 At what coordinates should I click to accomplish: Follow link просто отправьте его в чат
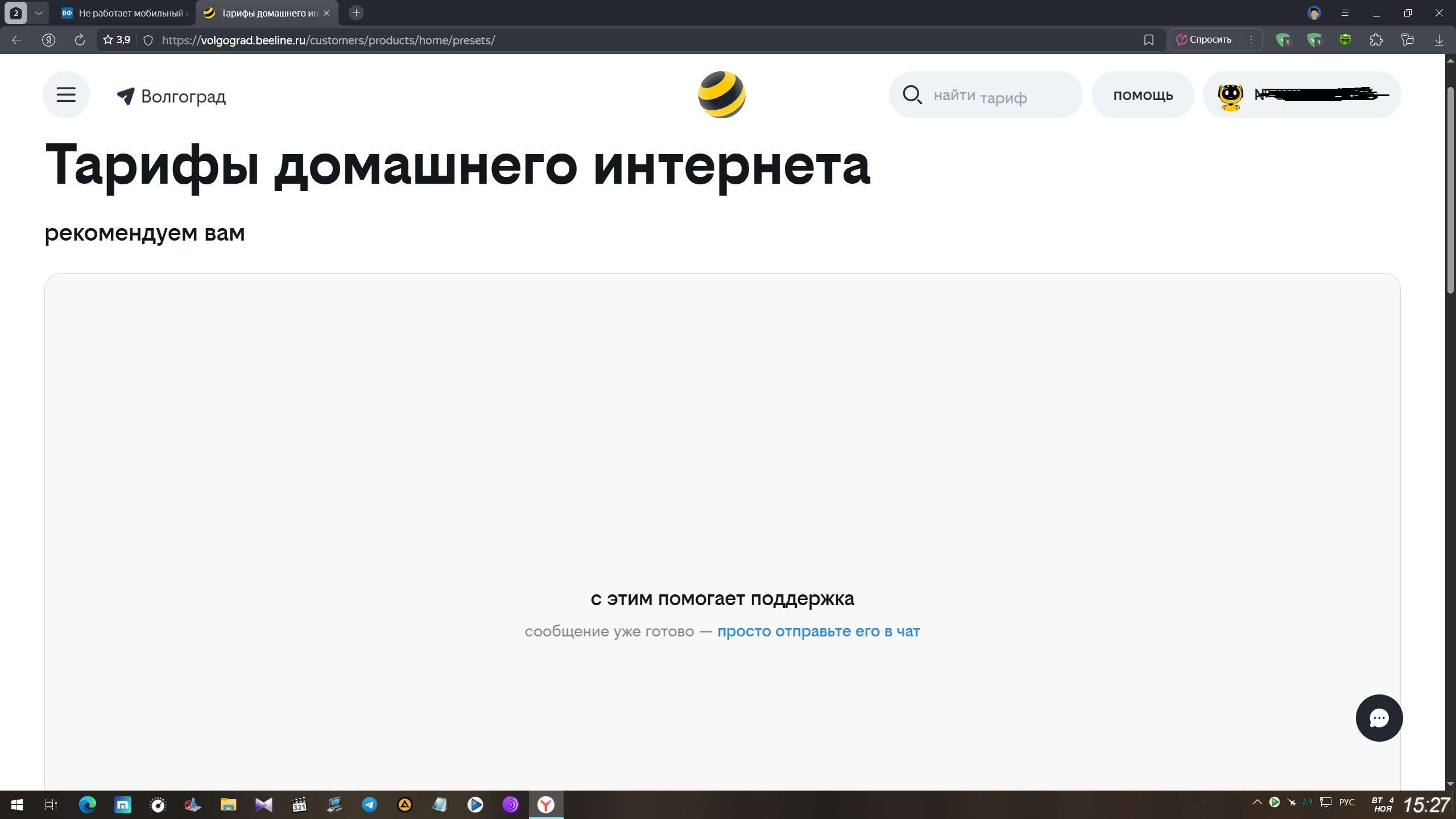tap(818, 631)
